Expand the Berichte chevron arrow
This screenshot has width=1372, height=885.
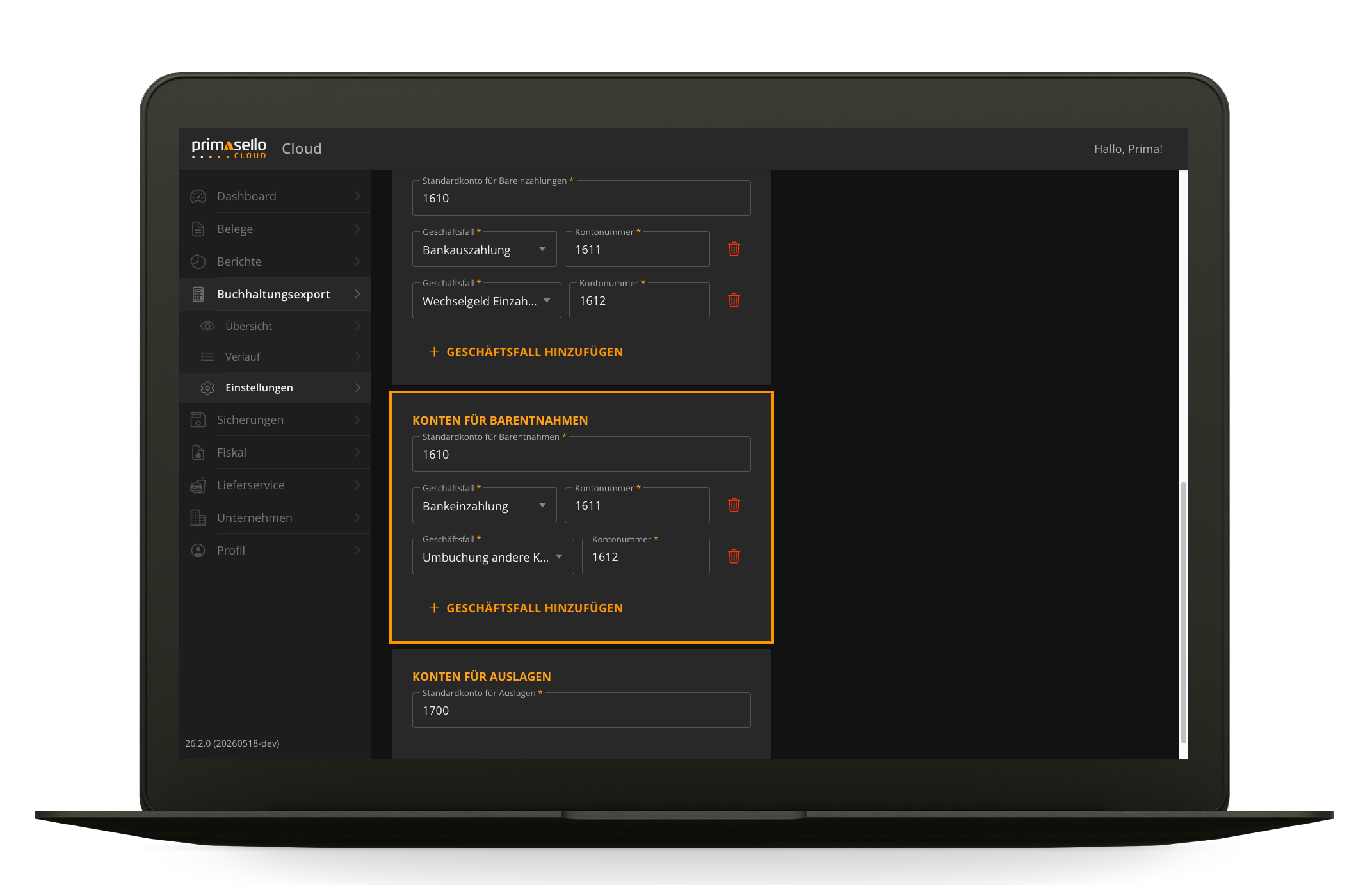click(x=357, y=262)
